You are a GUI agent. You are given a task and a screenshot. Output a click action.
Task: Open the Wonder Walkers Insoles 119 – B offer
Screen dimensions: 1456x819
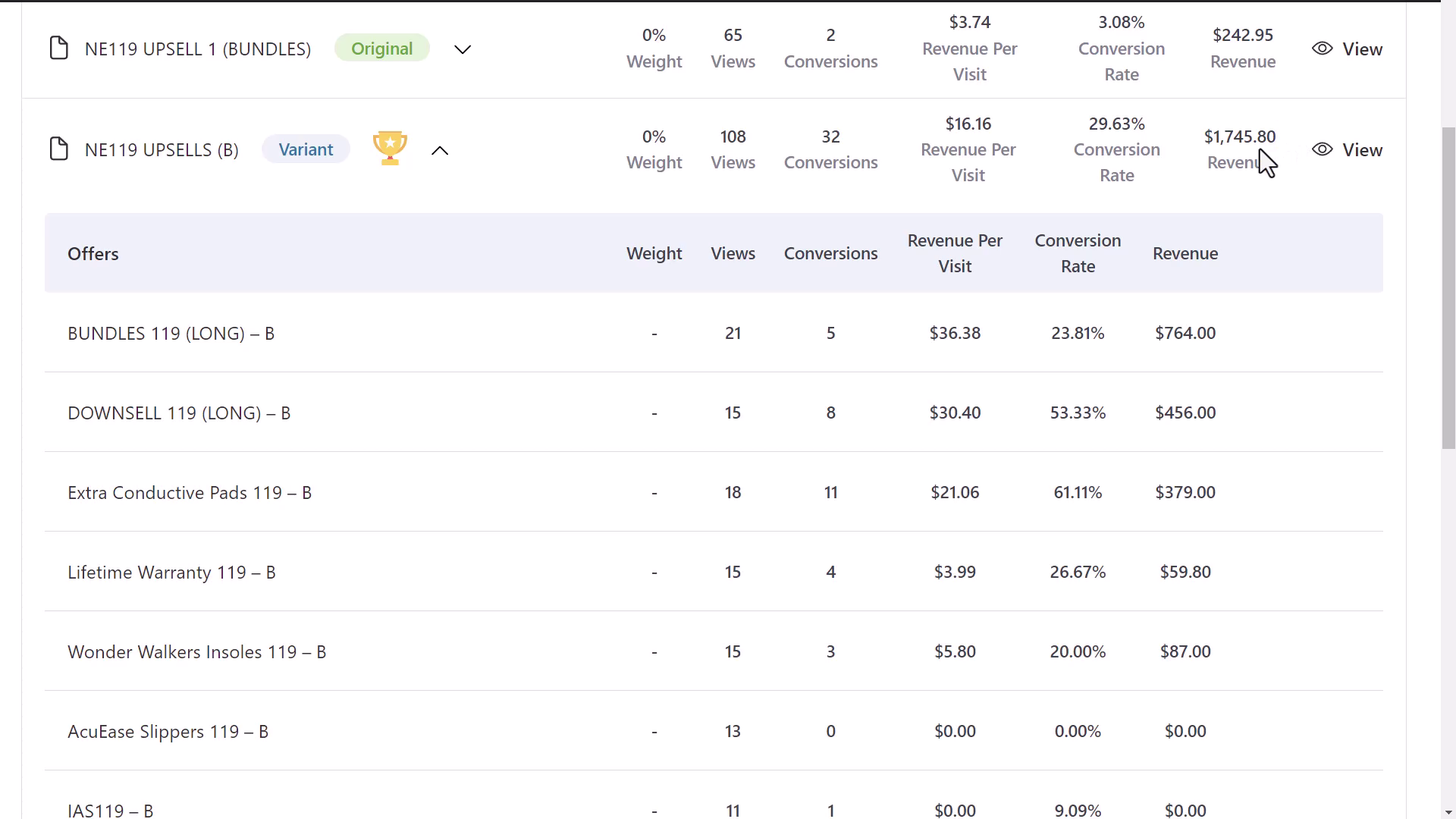click(x=197, y=651)
